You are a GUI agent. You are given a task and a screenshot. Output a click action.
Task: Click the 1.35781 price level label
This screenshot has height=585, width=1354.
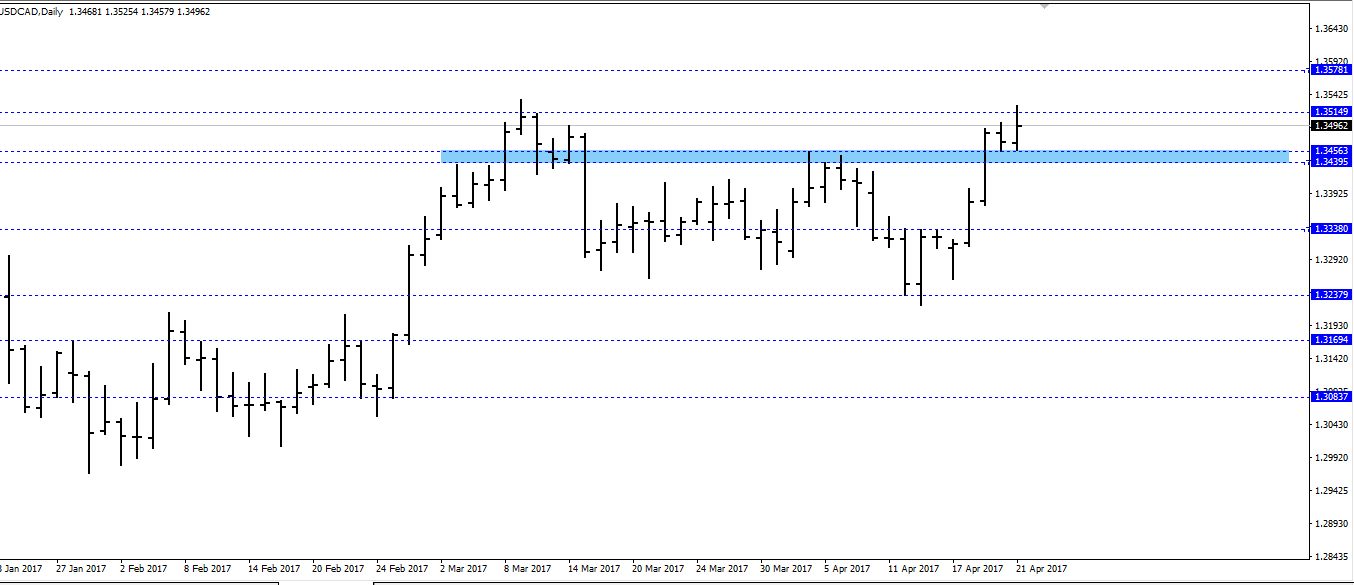(x=1330, y=70)
